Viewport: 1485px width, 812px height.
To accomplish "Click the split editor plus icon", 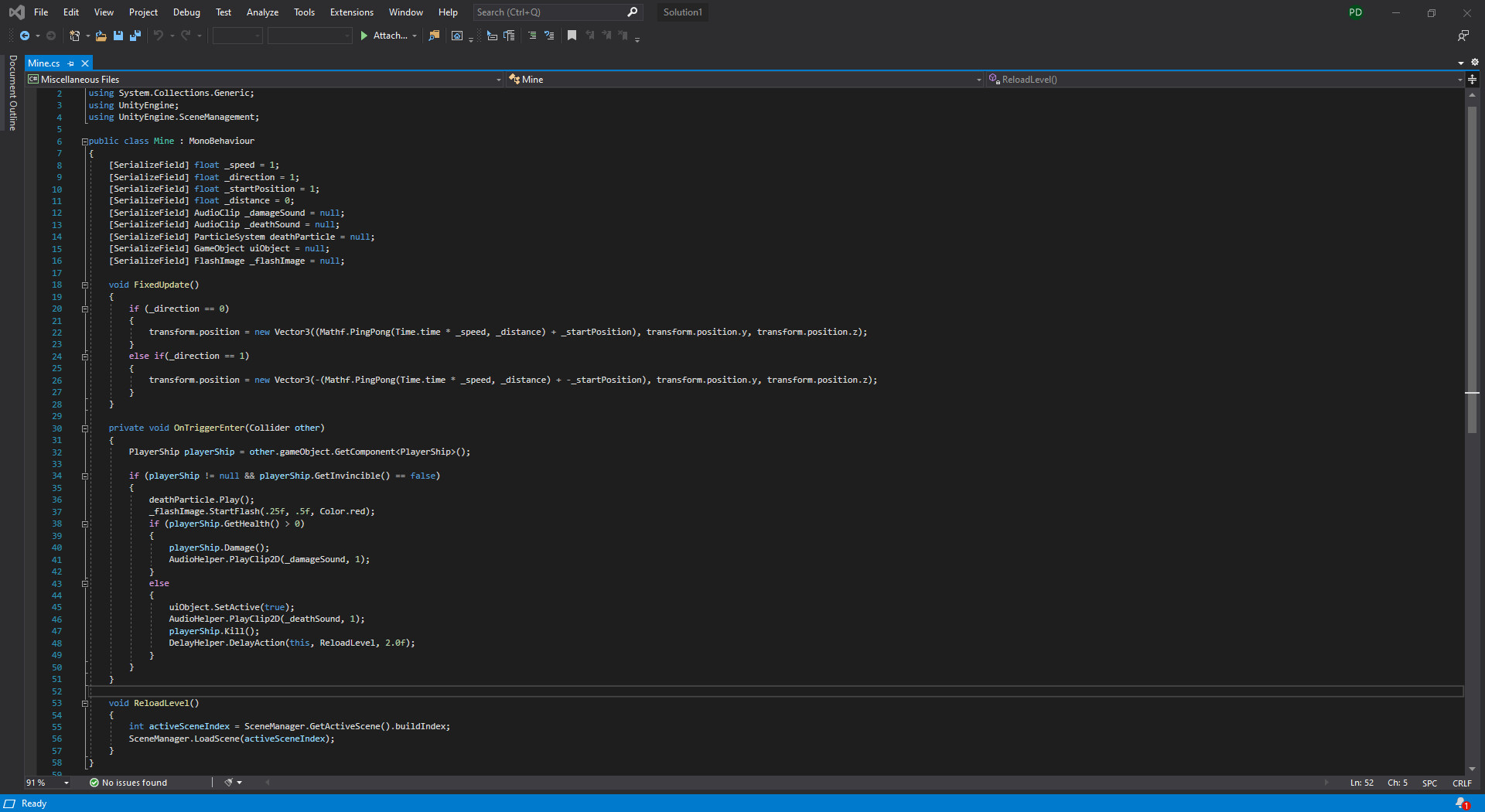I will 1473,80.
